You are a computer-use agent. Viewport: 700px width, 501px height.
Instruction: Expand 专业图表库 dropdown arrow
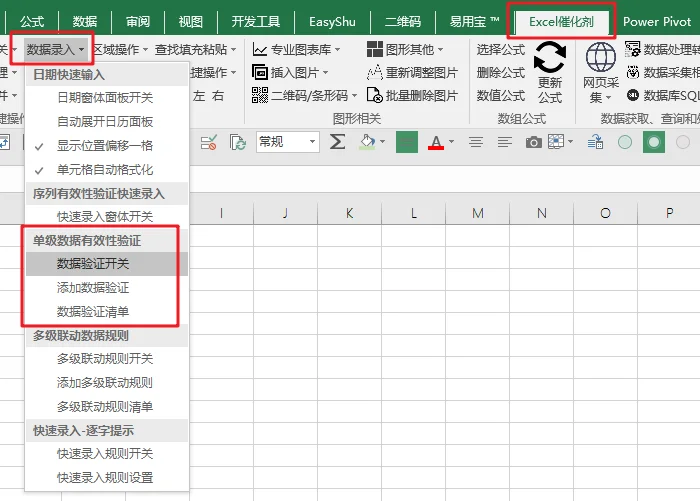pos(338,49)
